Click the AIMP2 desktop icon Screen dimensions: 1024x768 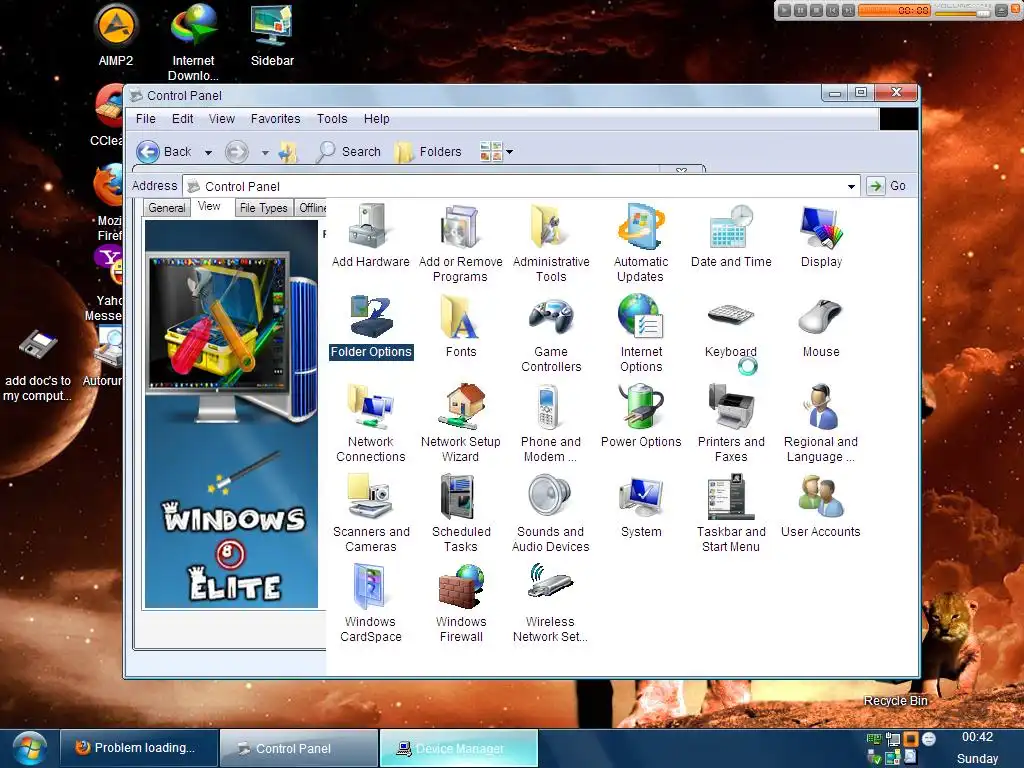coord(116,36)
